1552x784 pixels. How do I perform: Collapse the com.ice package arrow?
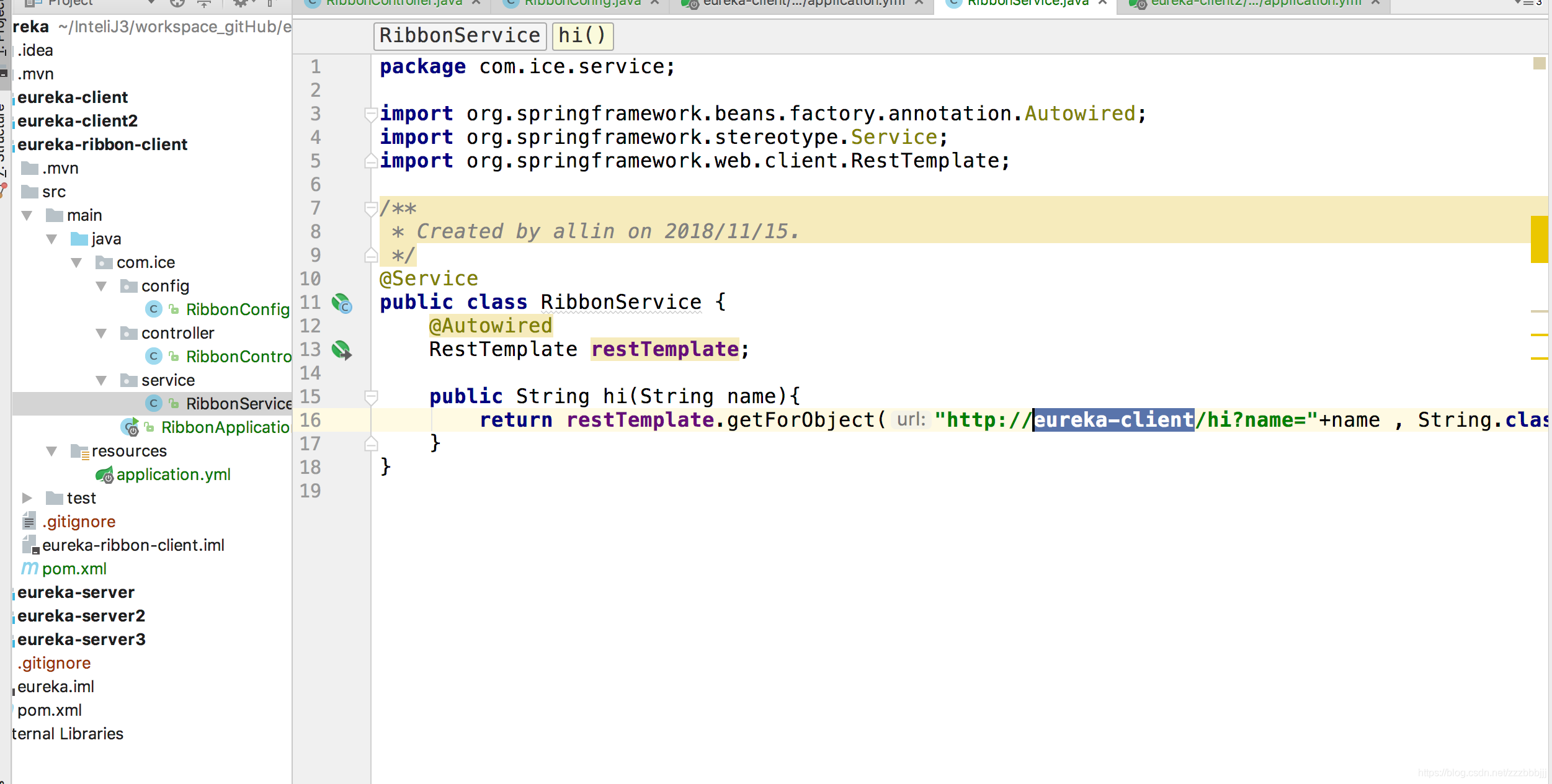(76, 263)
